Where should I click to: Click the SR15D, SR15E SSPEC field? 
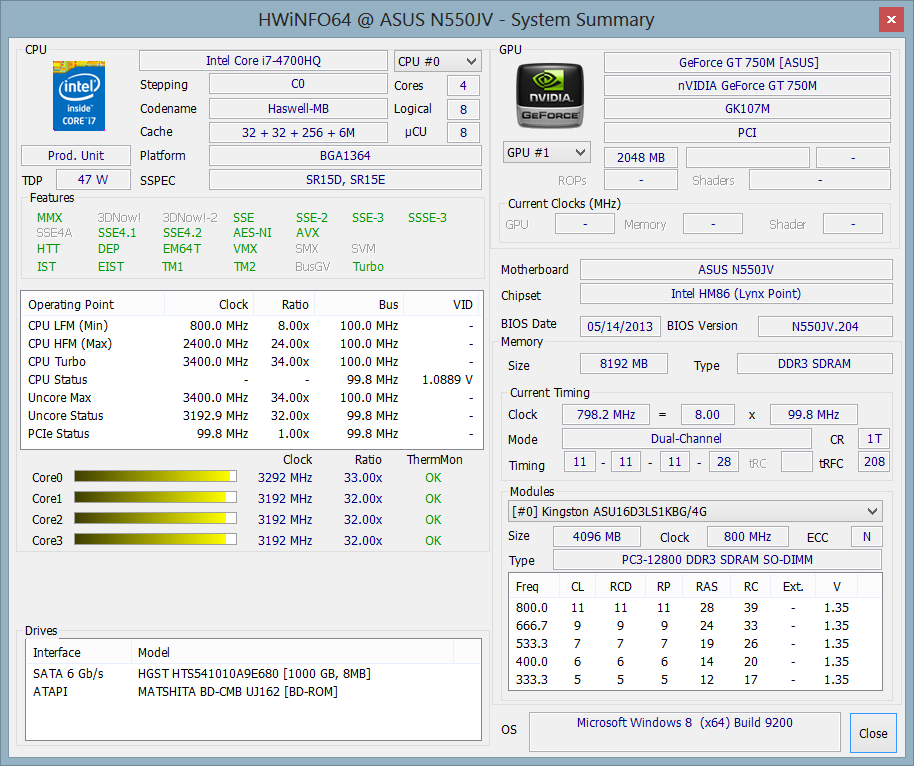(345, 180)
